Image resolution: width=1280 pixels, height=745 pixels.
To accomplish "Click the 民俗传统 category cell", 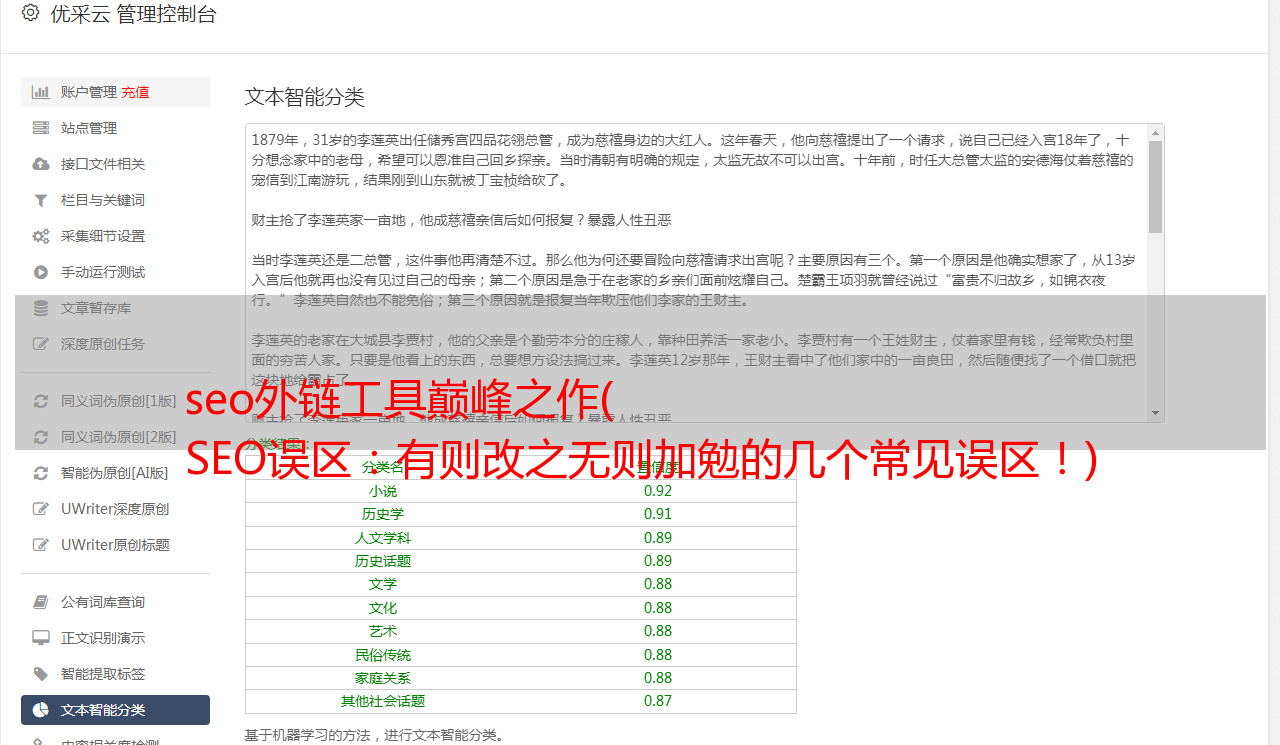I will click(382, 655).
